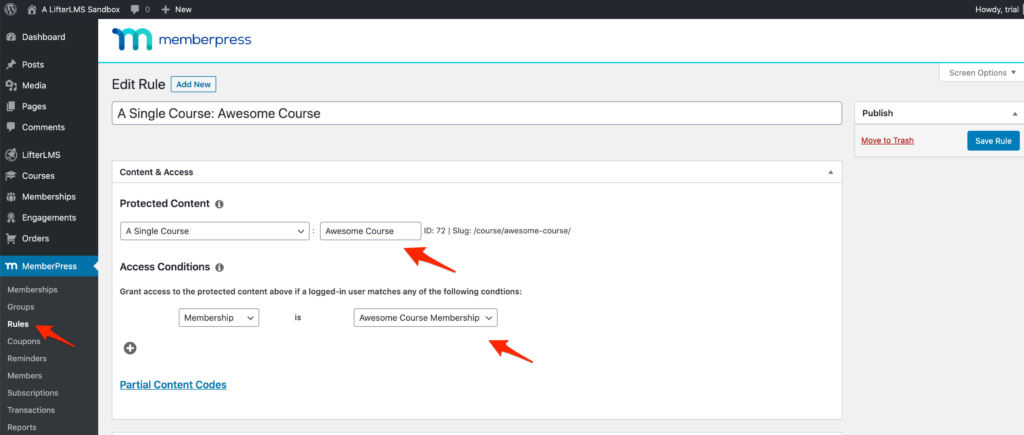
Task: Click the Orders menu label
Action: (x=35, y=238)
